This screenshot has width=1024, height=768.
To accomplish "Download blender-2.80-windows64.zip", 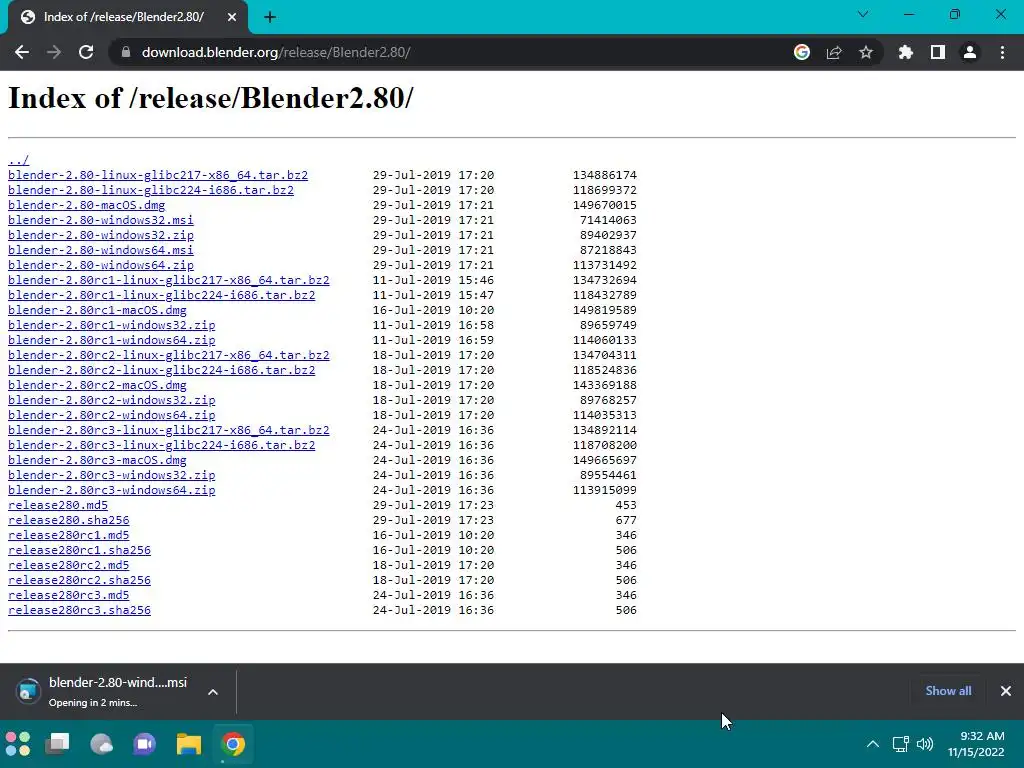I will coord(101,265).
